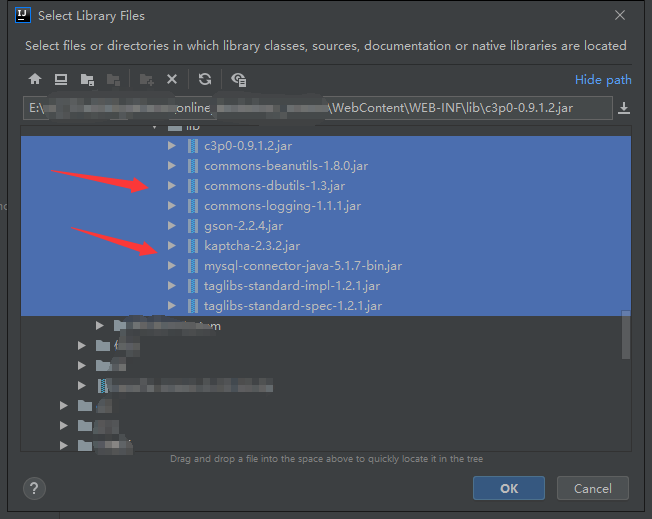Click Hide path link

coord(603,79)
